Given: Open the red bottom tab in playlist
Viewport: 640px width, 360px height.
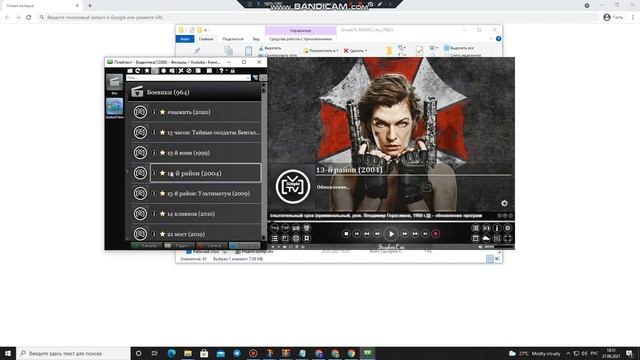Looking at the screenshot, I should tap(211, 246).
